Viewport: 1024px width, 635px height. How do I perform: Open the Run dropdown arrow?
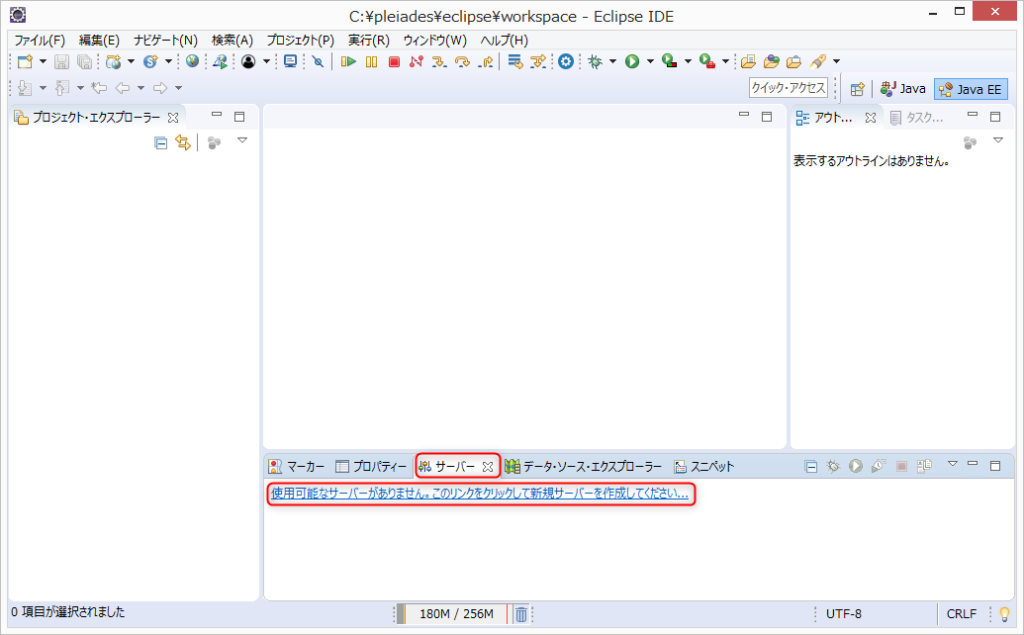click(650, 61)
